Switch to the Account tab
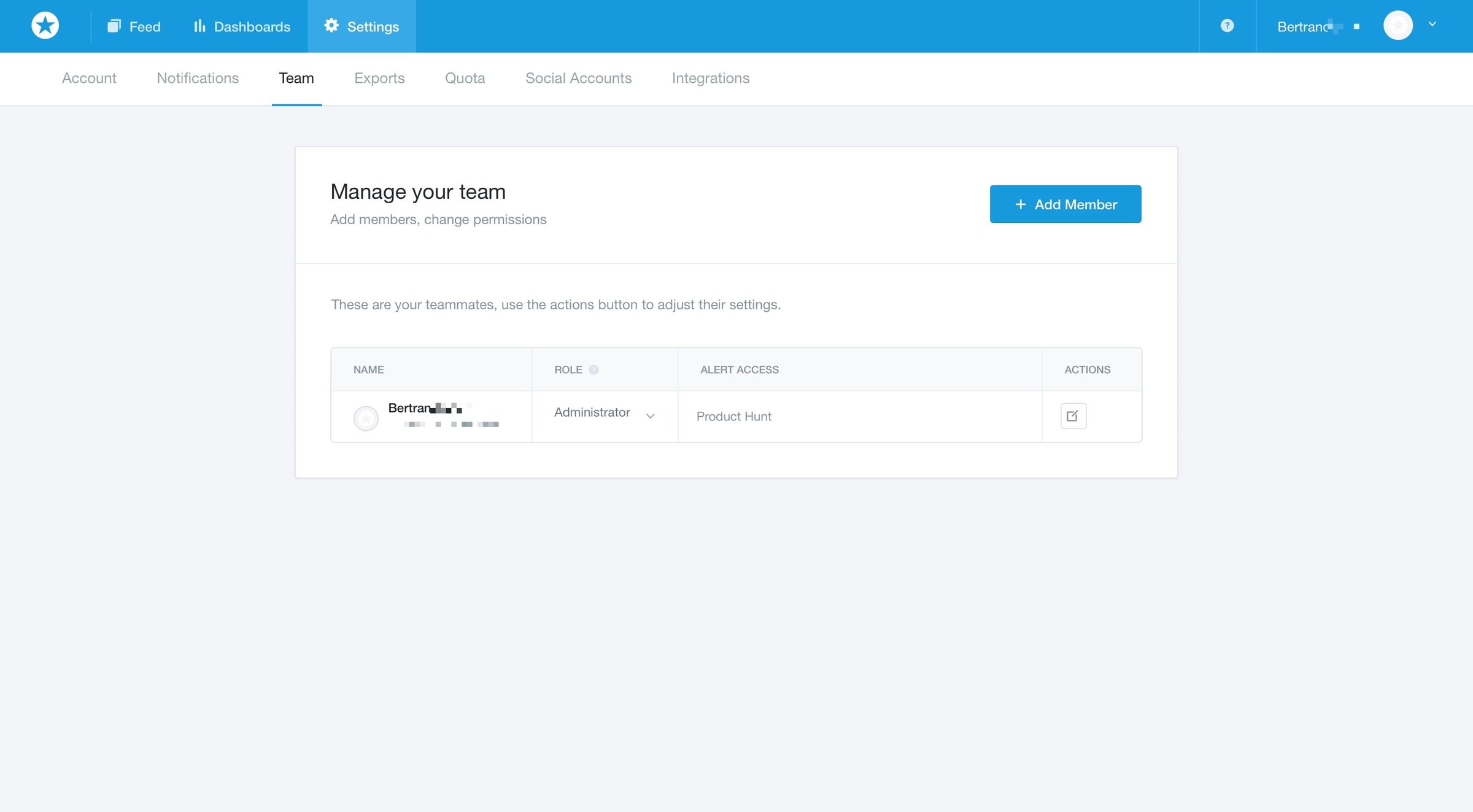This screenshot has width=1473, height=812. (x=89, y=78)
